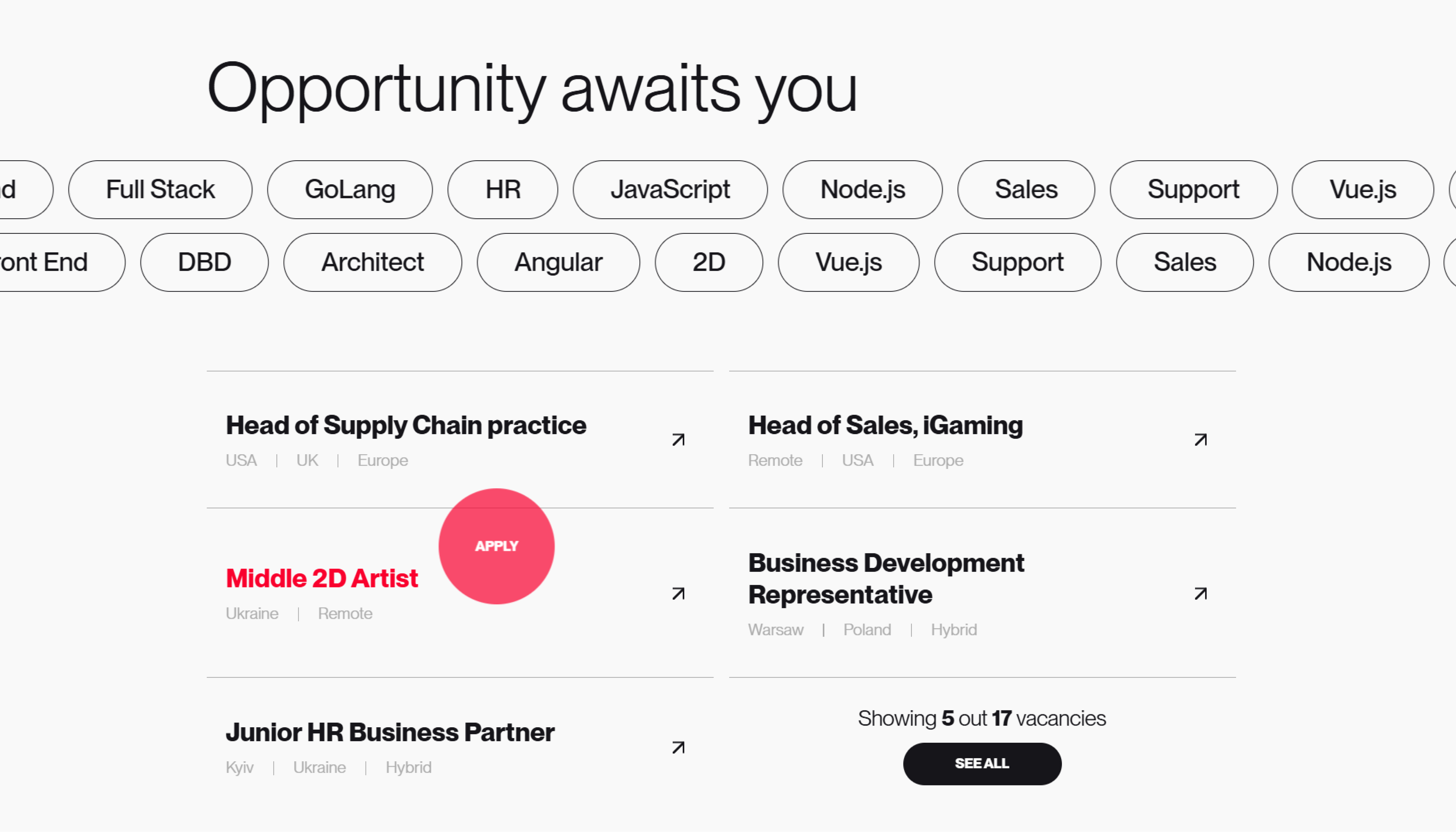Toggle the GoLang tag filter
The image size is (1456, 832).
point(350,189)
